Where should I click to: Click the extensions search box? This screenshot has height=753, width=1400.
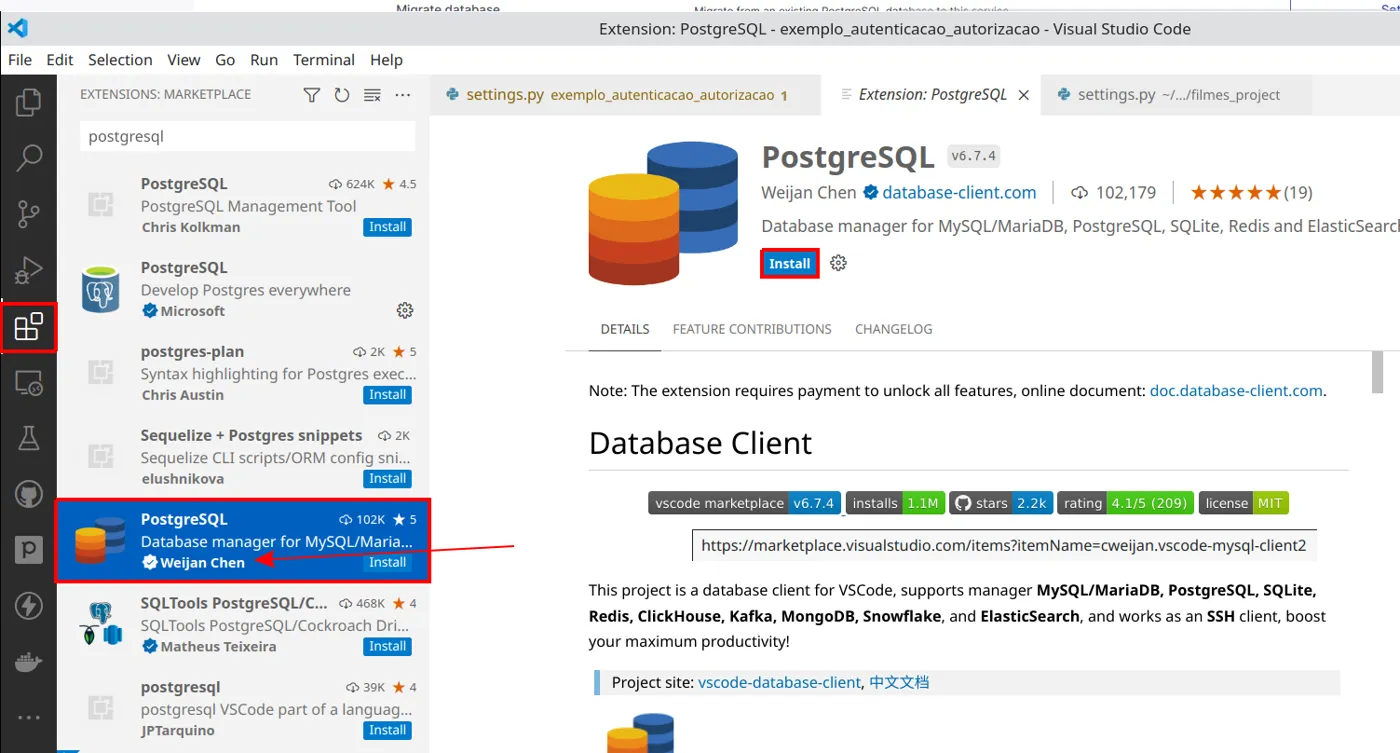point(247,137)
